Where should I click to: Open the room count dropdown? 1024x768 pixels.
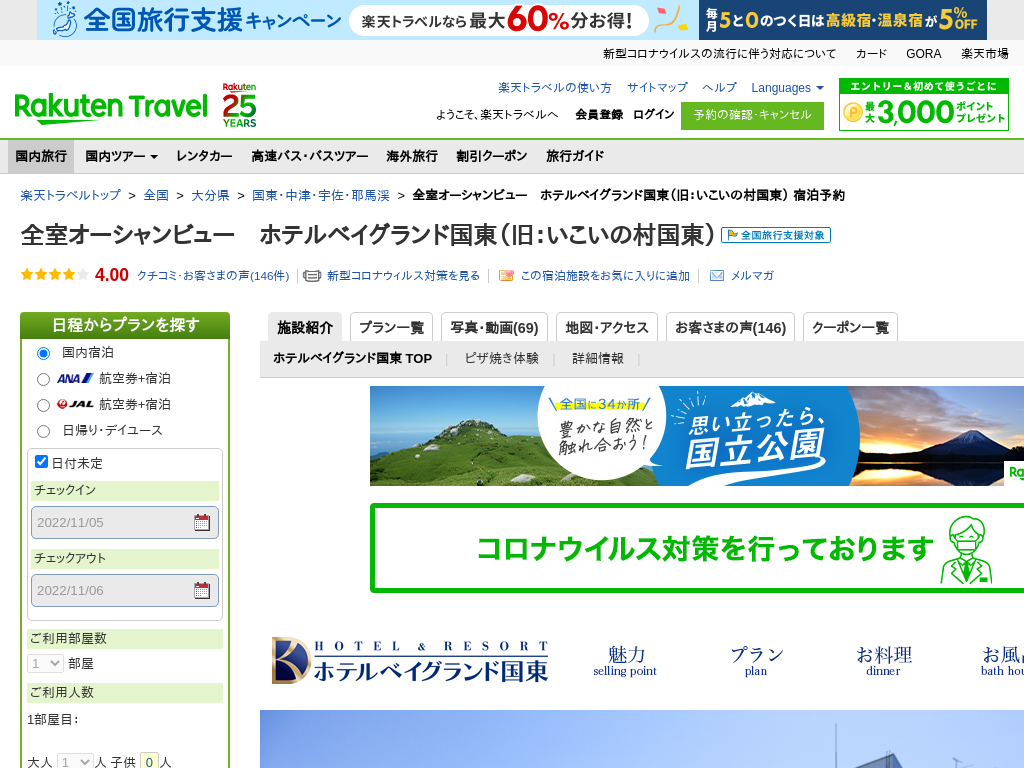pos(45,664)
